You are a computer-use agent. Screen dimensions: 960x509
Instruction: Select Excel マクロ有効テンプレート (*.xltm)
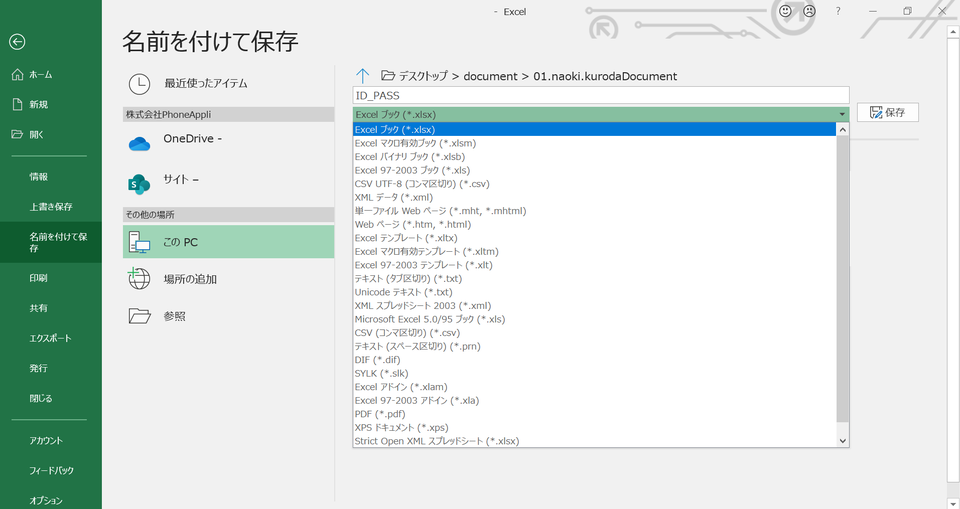594,251
